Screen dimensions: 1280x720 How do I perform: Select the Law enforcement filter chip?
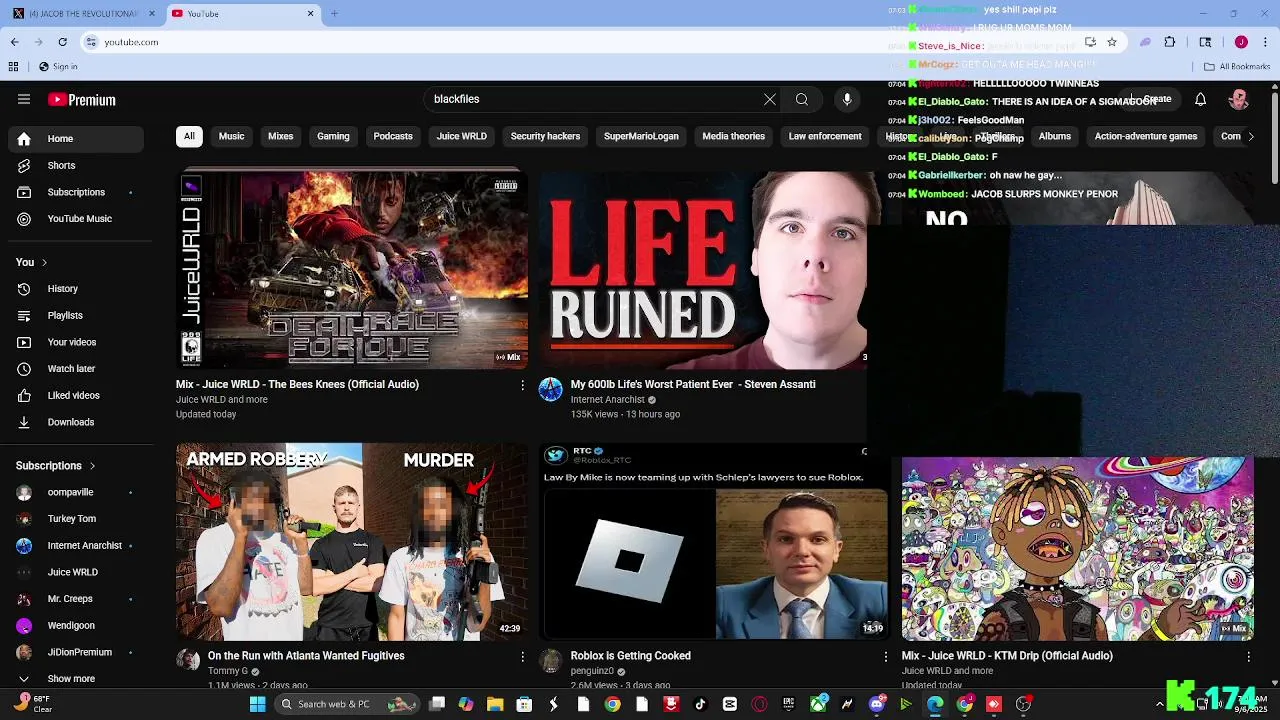pyautogui.click(x=825, y=136)
